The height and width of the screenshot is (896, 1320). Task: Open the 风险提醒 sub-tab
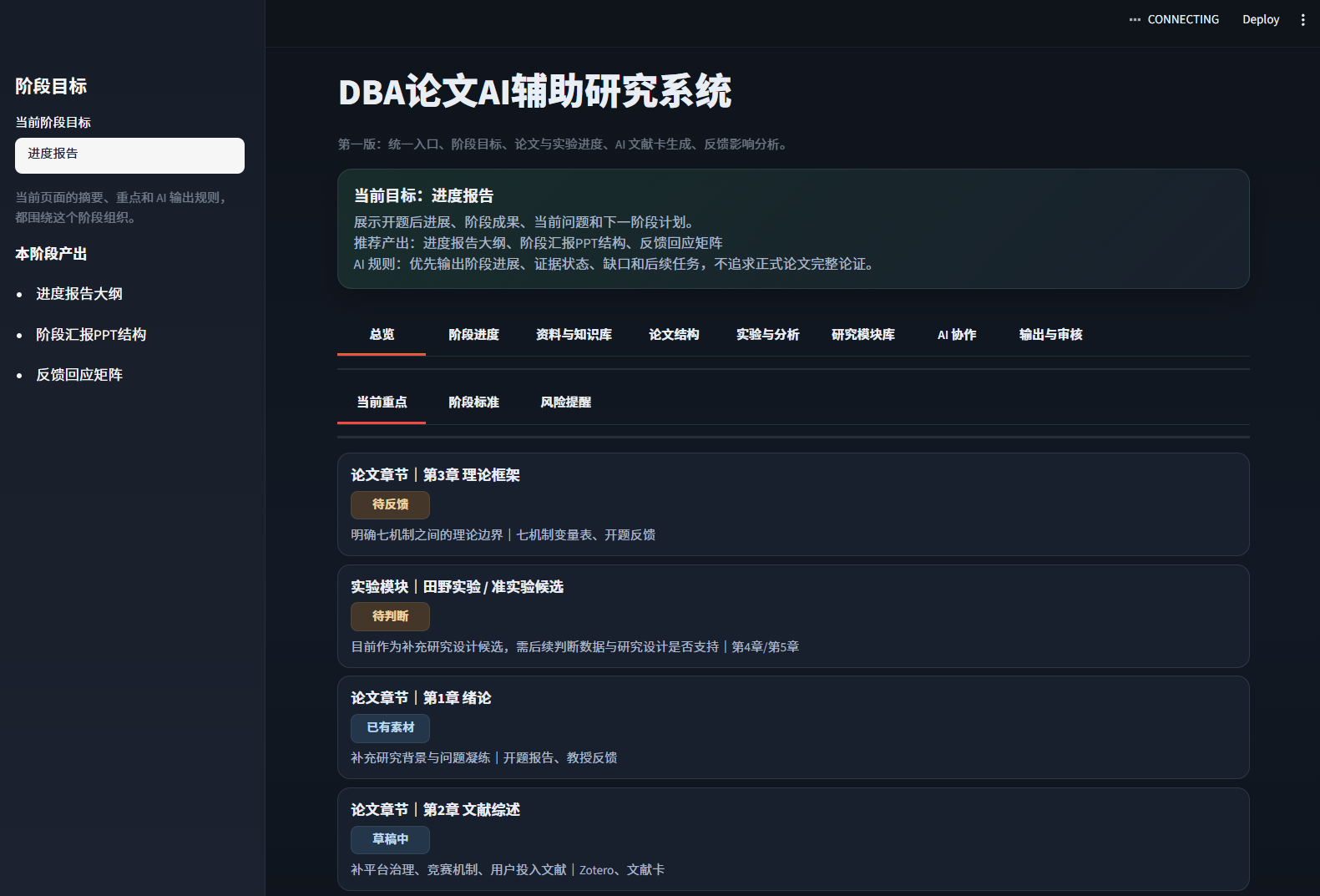(x=565, y=402)
